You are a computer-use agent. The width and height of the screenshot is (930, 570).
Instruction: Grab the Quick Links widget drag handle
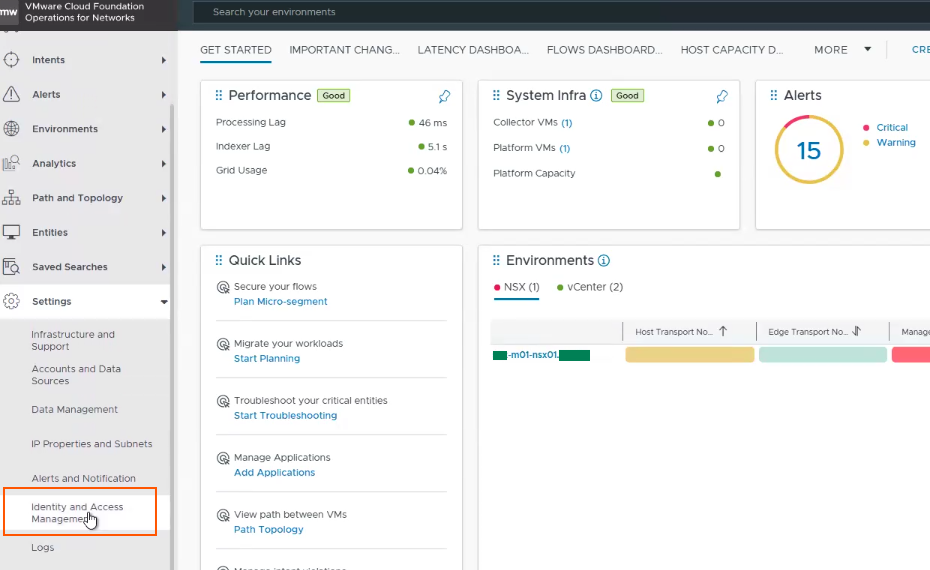point(219,260)
